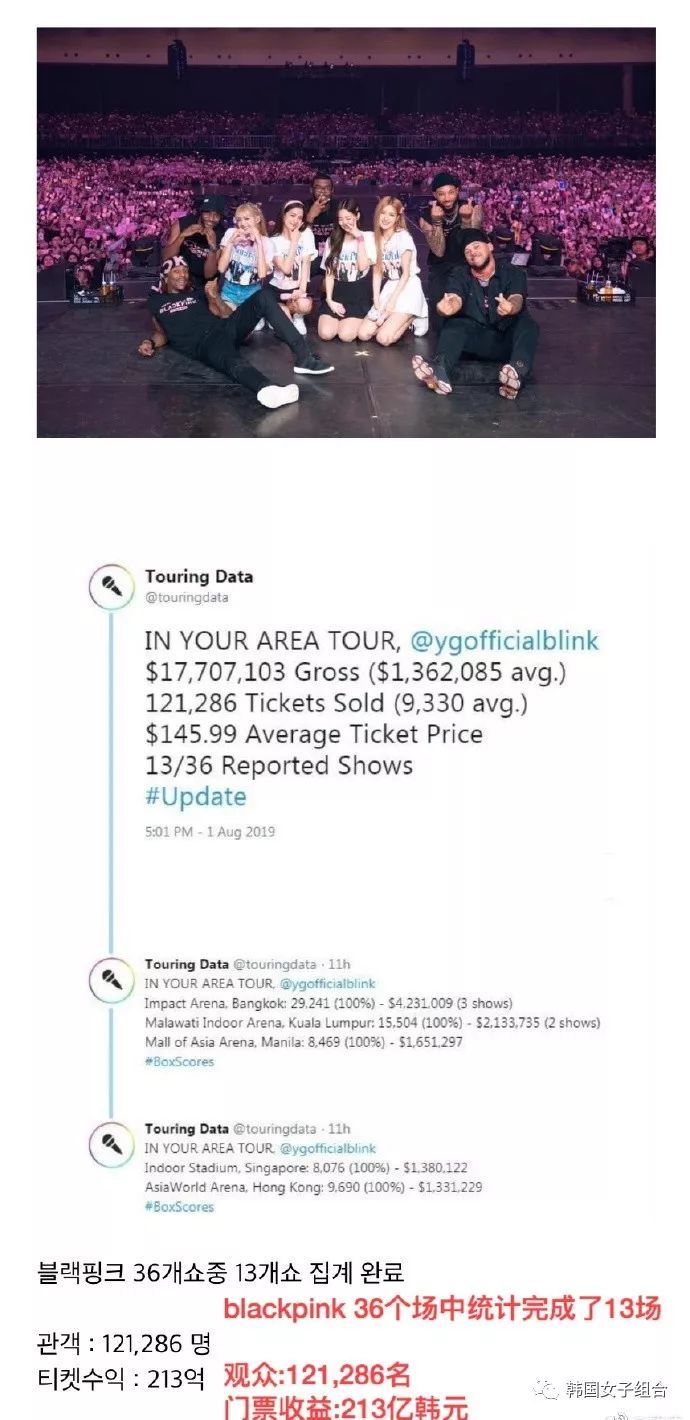Open the 5:01 PM - 1 Aug 2019 timestamp
This screenshot has width=690, height=1420.
coord(210,832)
